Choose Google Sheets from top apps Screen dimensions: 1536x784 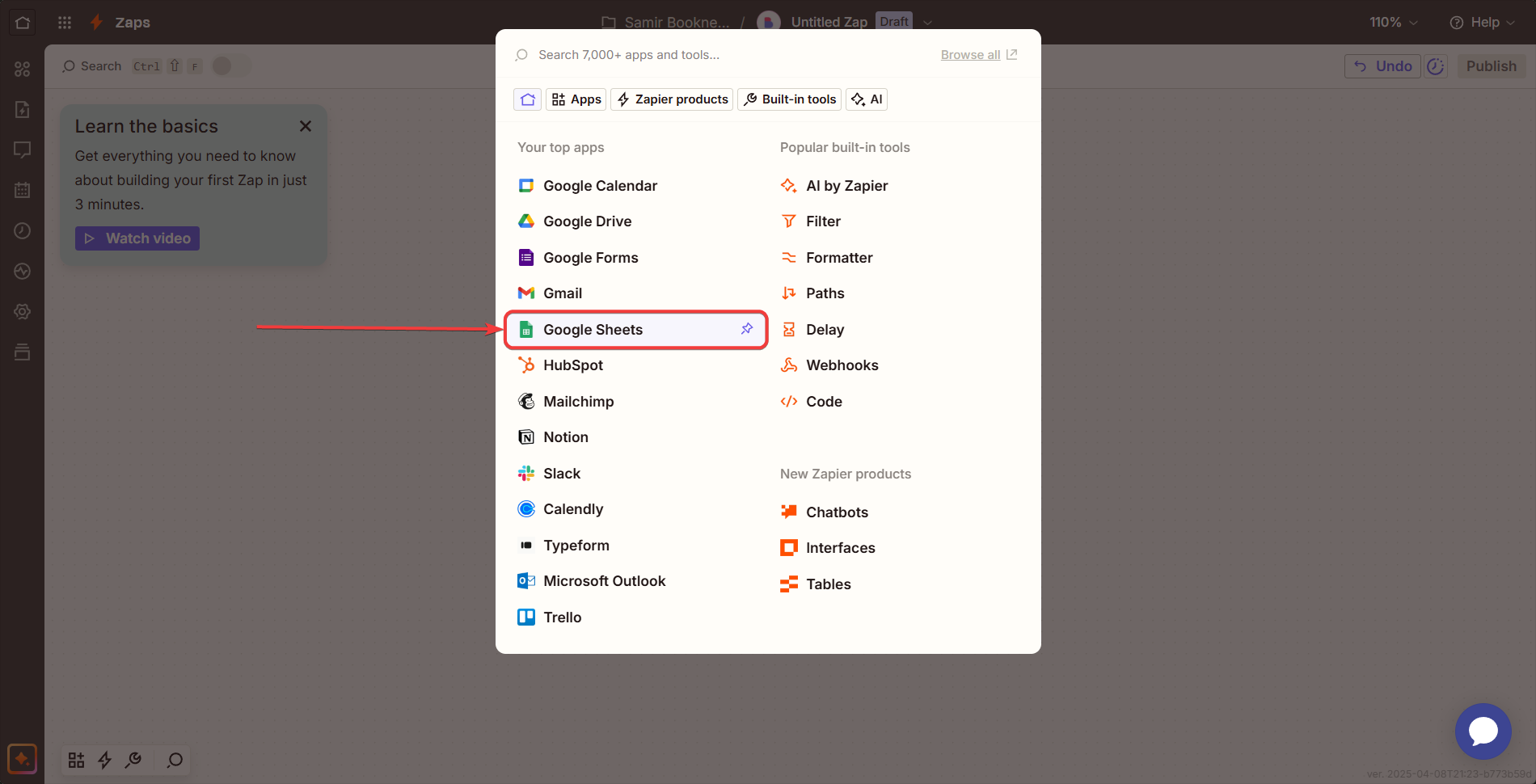click(635, 330)
